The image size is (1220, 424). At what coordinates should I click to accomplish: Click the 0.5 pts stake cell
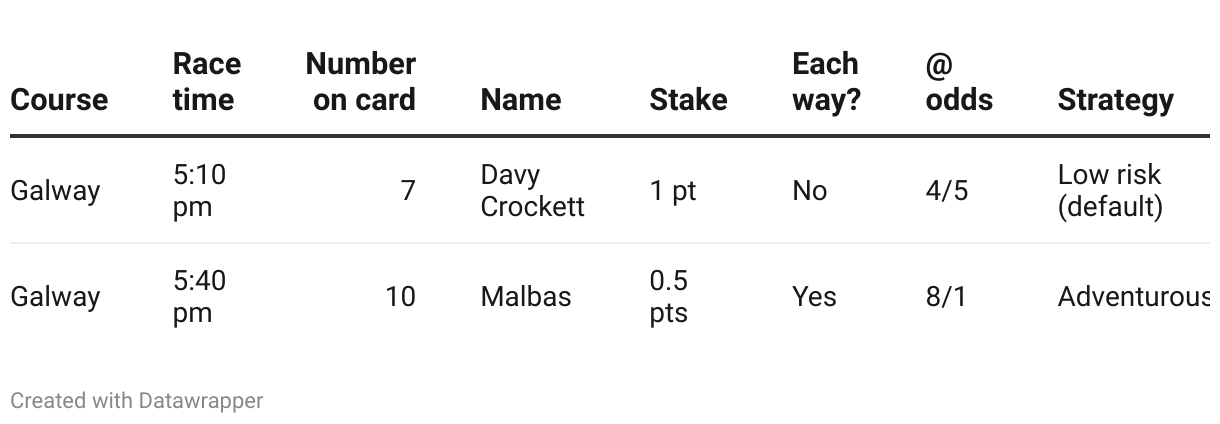[668, 297]
